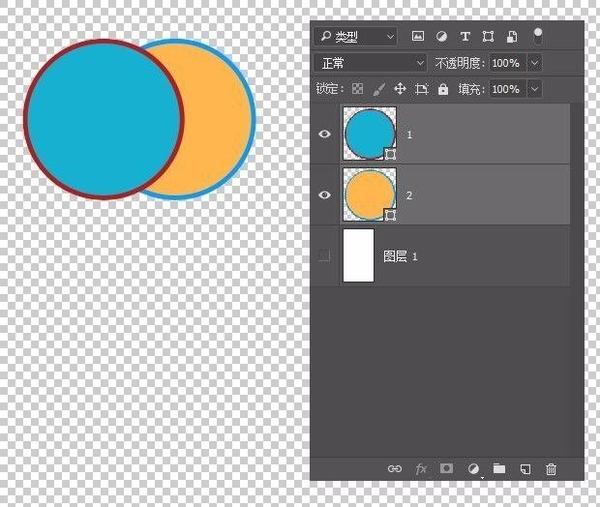Viewport: 600px width, 507px height.
Task: Click the layer name "1"
Action: point(409,134)
